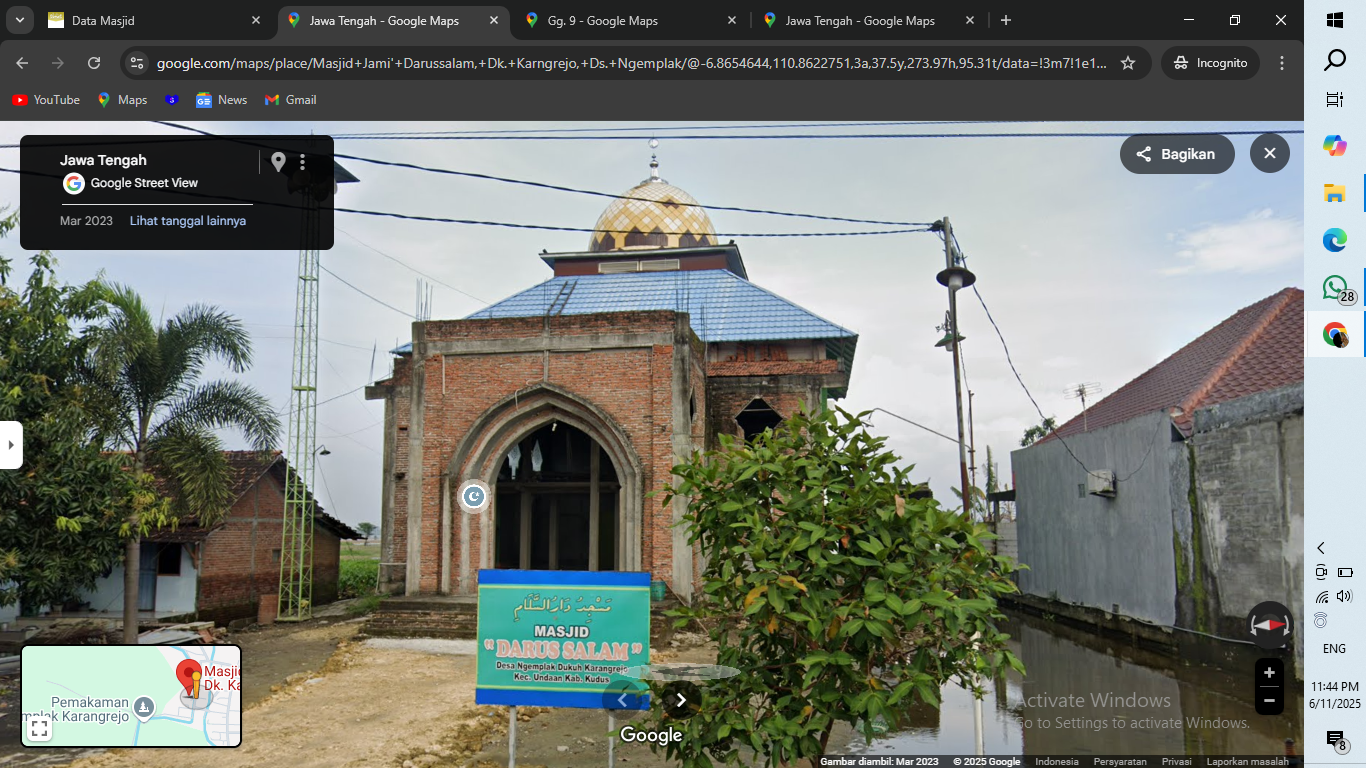Move Street View using the left arrow
1366x768 pixels.
tap(622, 700)
